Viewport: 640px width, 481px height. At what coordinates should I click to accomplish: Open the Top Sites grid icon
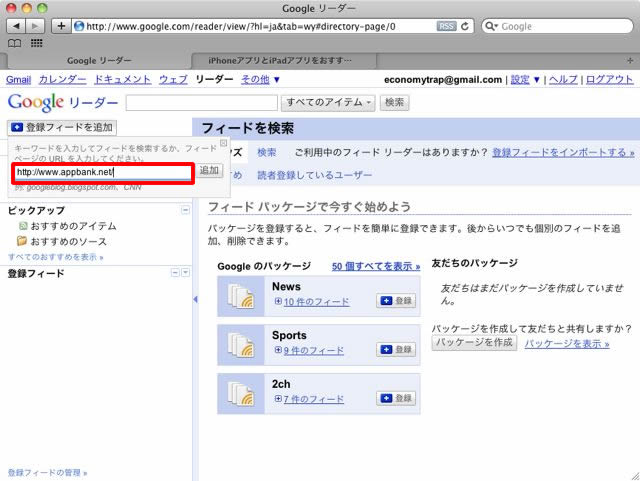[37, 43]
